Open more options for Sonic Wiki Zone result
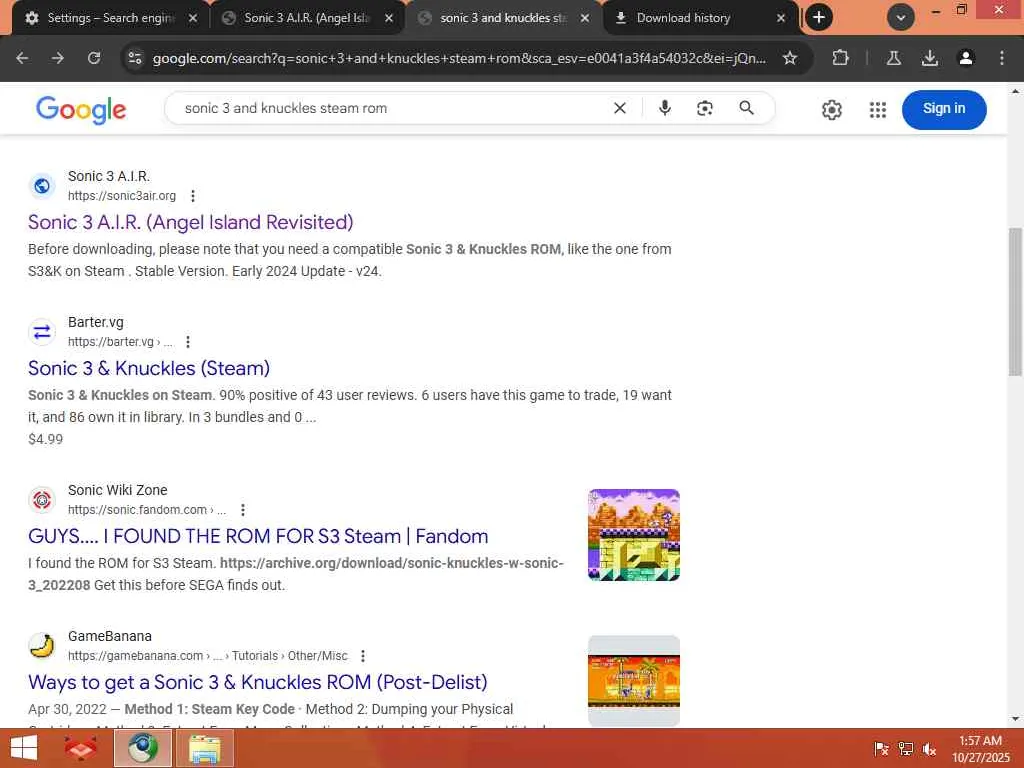Image resolution: width=1024 pixels, height=768 pixels. coord(242,510)
